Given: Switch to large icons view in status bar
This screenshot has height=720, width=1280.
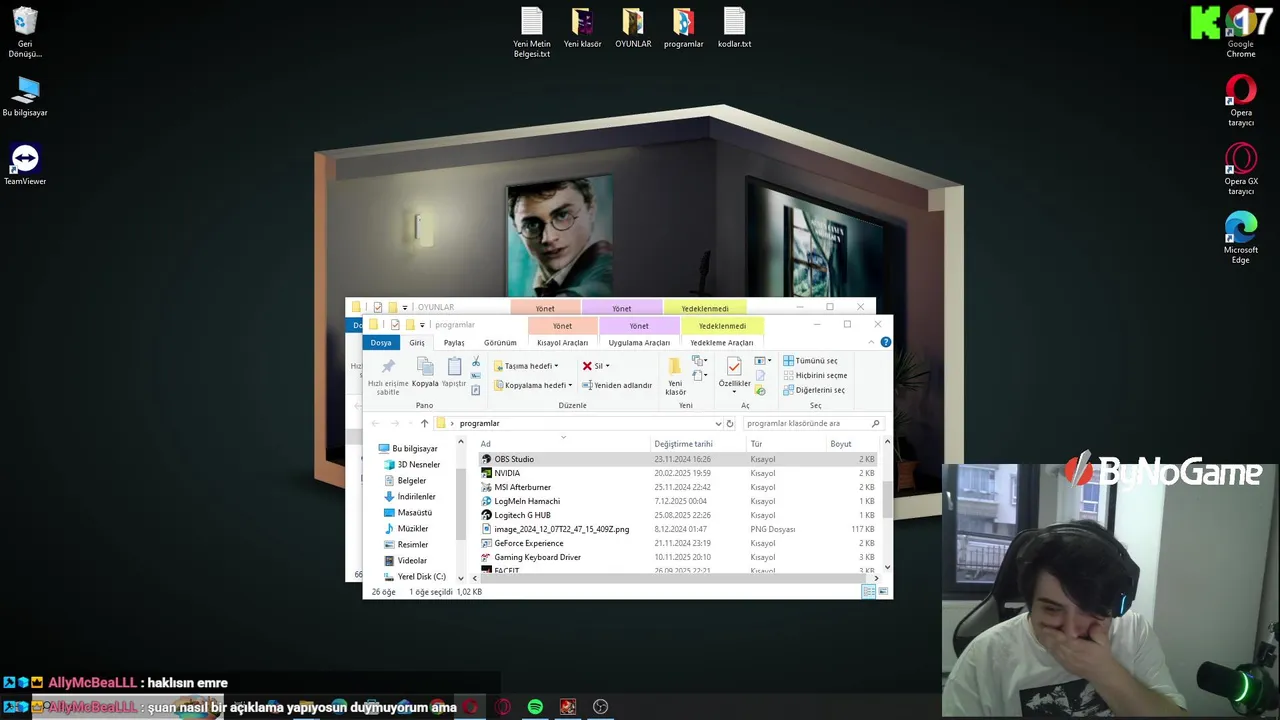Looking at the screenshot, I should tap(882, 592).
